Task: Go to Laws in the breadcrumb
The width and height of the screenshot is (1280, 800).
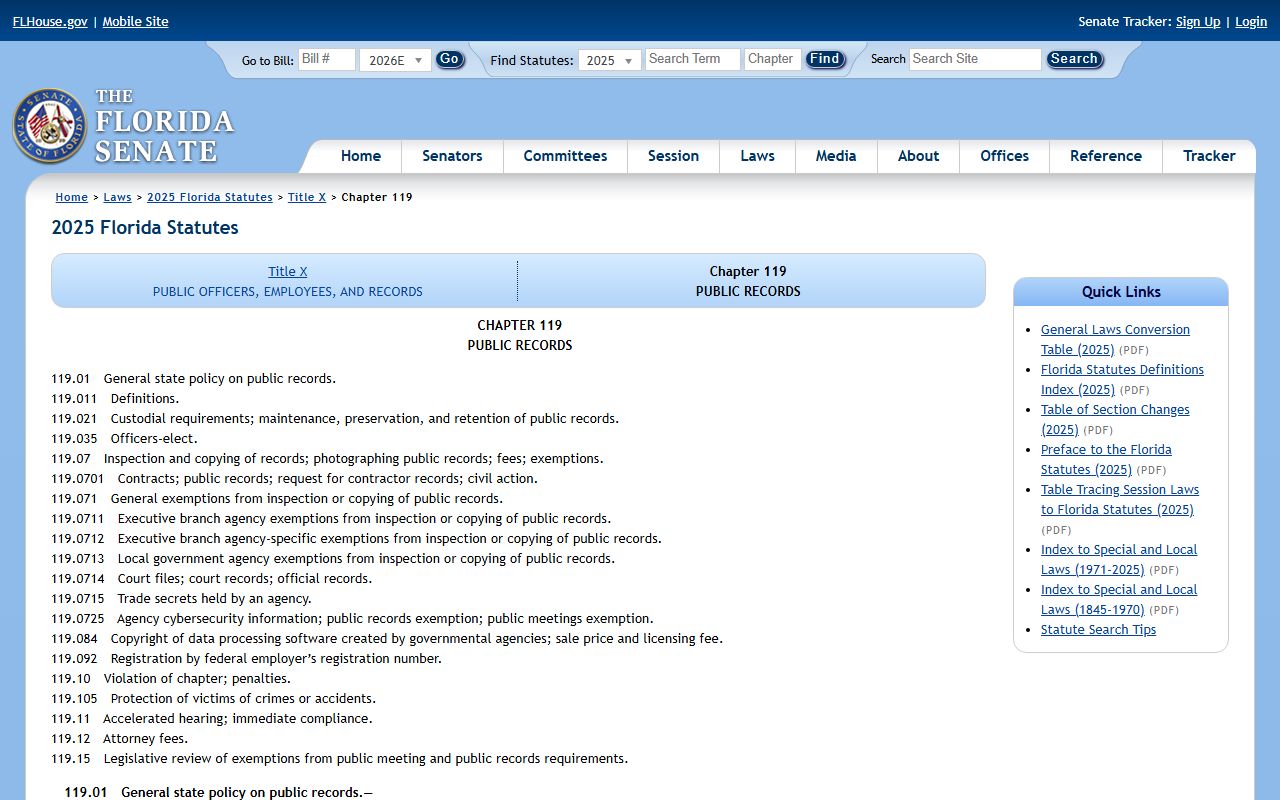Action: point(117,197)
